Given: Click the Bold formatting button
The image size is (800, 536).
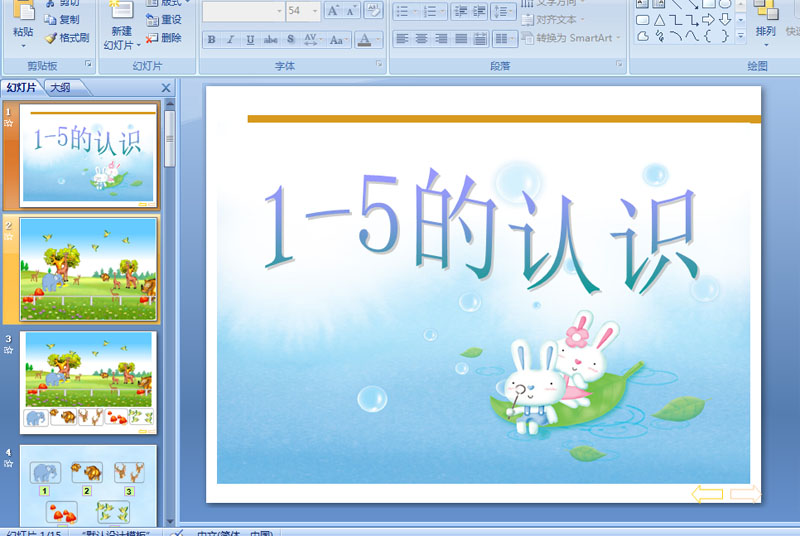Looking at the screenshot, I should [211, 39].
